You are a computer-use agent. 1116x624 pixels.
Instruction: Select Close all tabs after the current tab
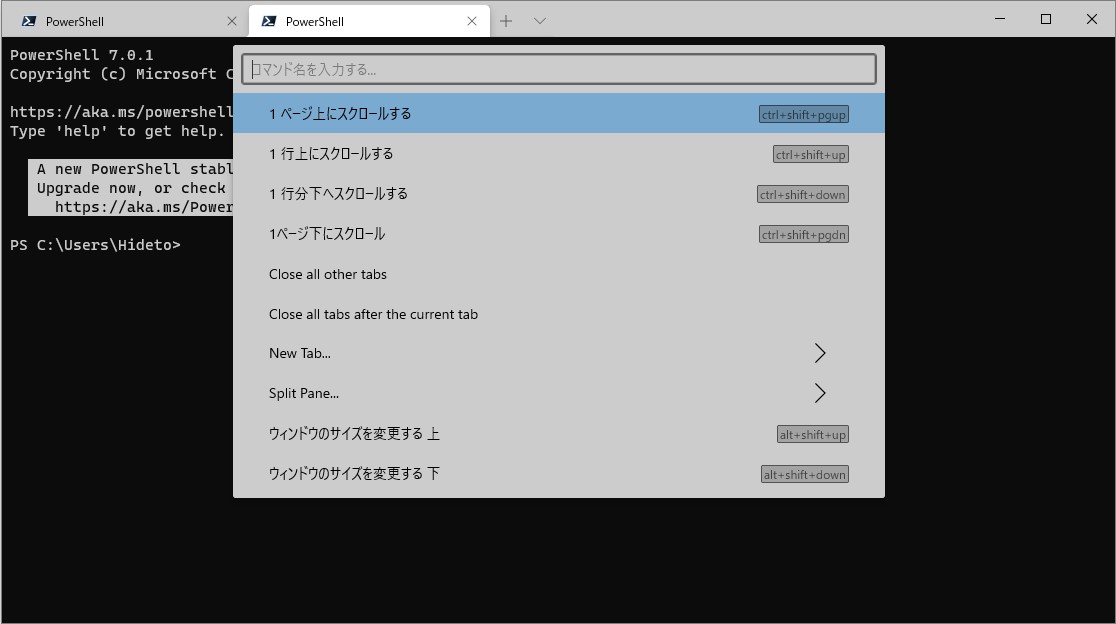point(373,314)
